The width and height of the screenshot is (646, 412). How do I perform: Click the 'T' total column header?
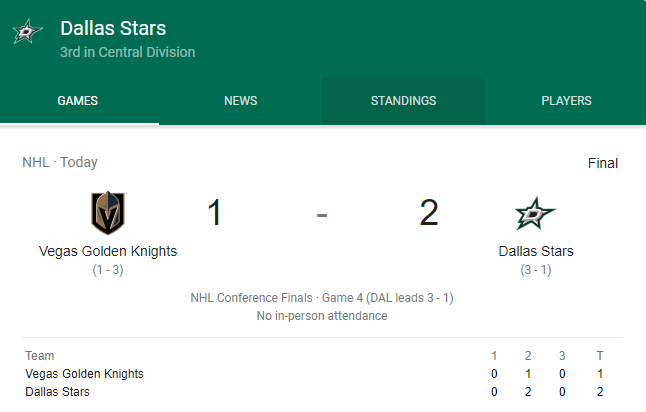click(x=600, y=356)
